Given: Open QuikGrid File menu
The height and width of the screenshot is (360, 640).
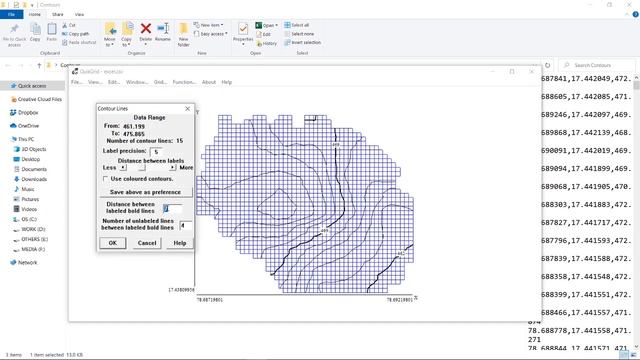Looking at the screenshot, I should click(76, 82).
